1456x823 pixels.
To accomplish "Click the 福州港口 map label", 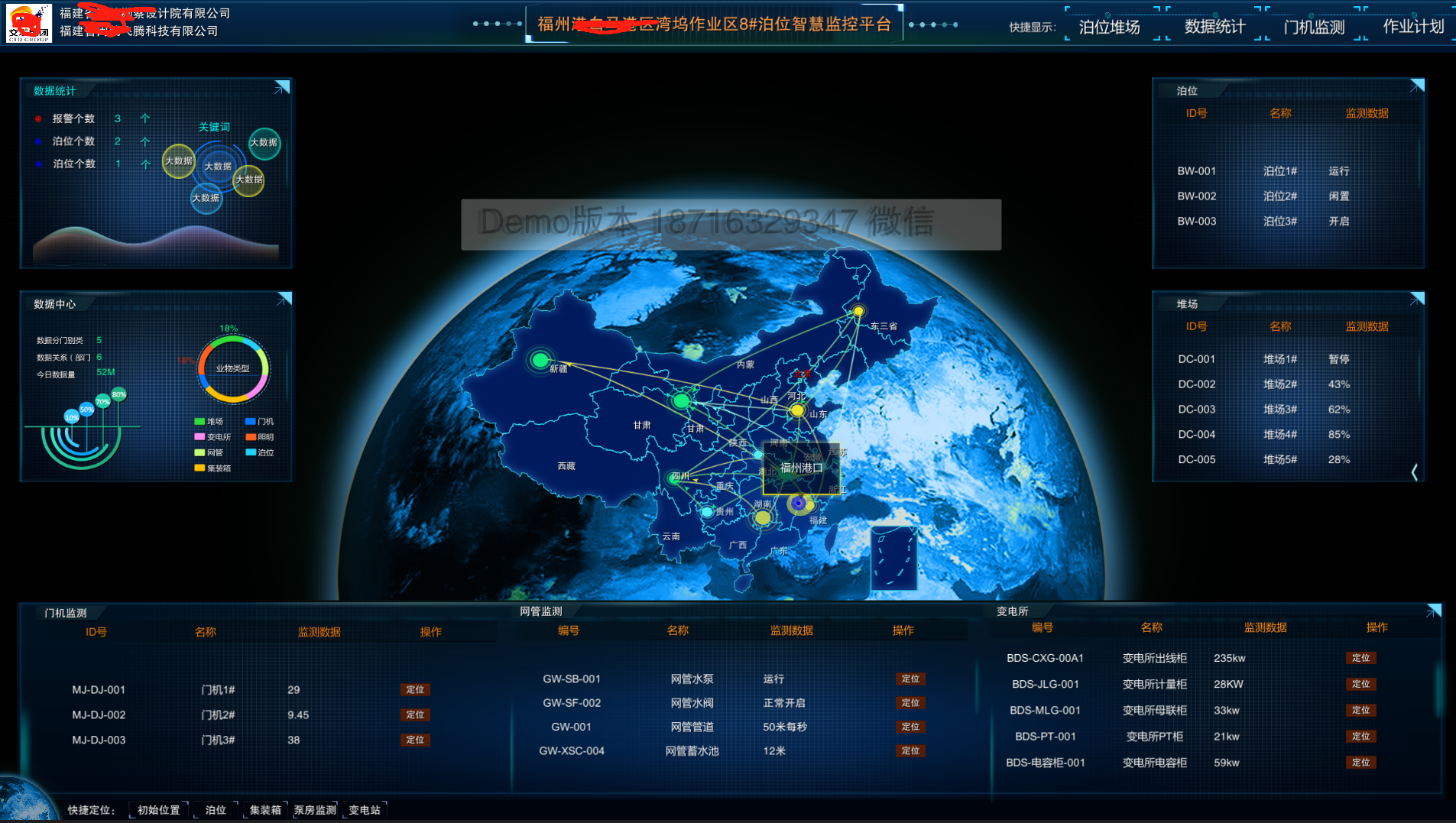I will (801, 468).
